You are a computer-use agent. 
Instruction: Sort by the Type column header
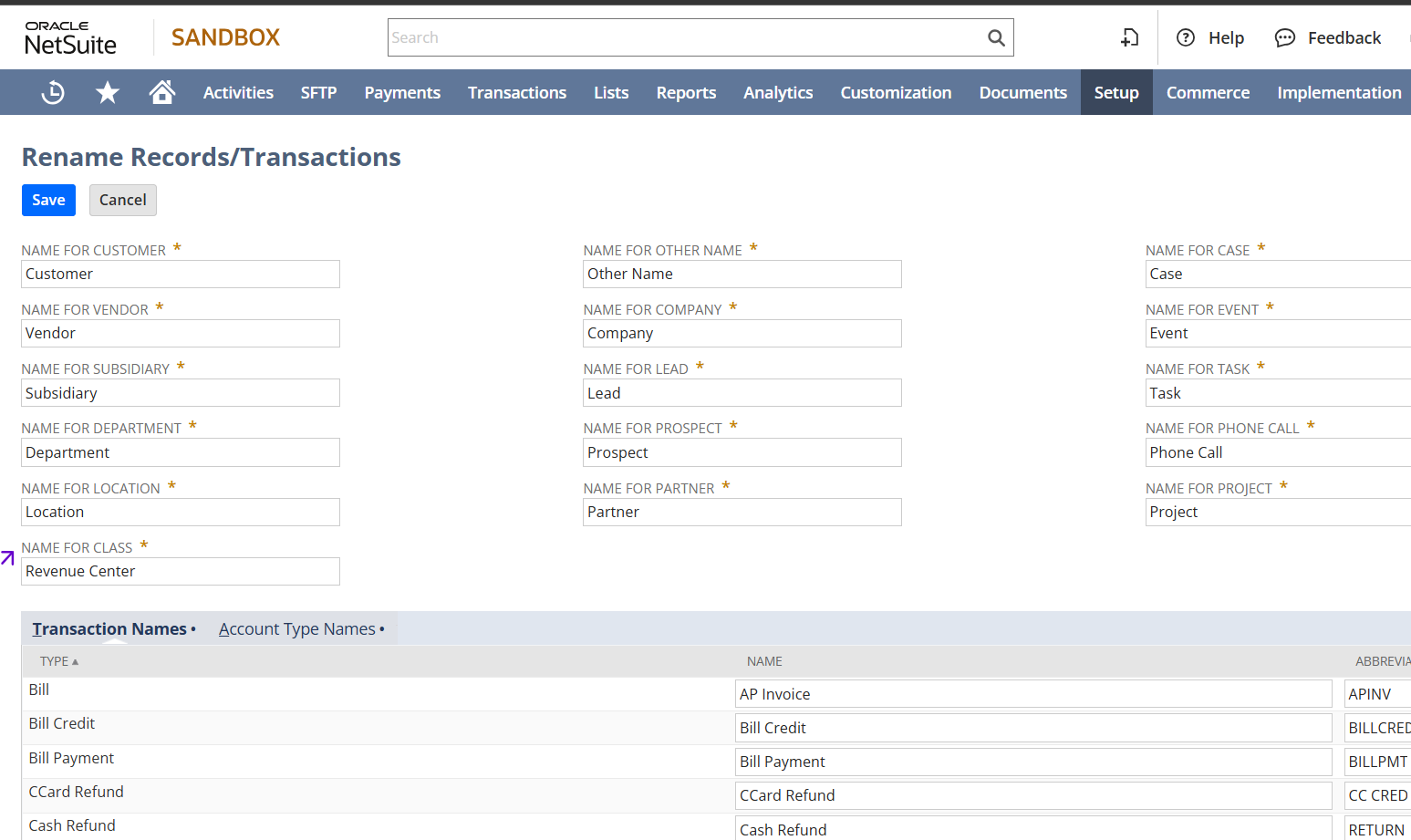point(58,661)
